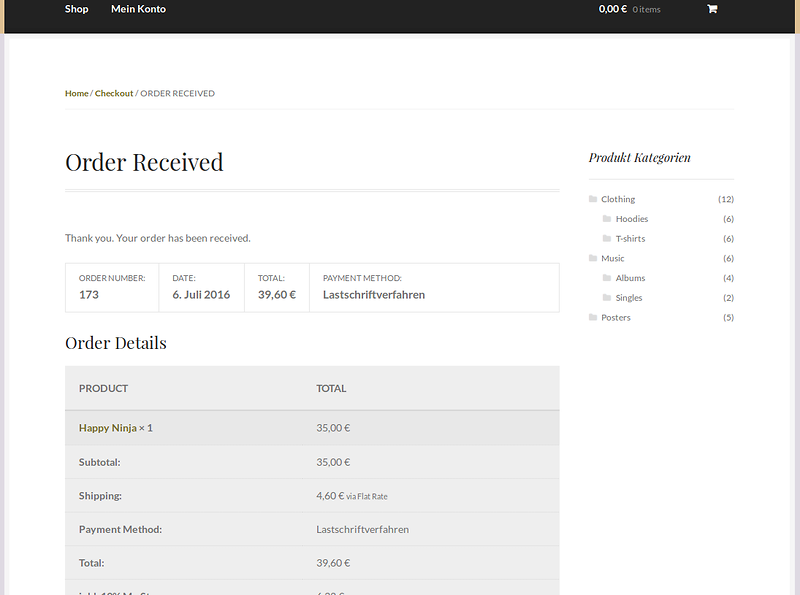Screen dimensions: 800x595
Task: Return to Checkout via breadcrumb
Action: tap(114, 93)
